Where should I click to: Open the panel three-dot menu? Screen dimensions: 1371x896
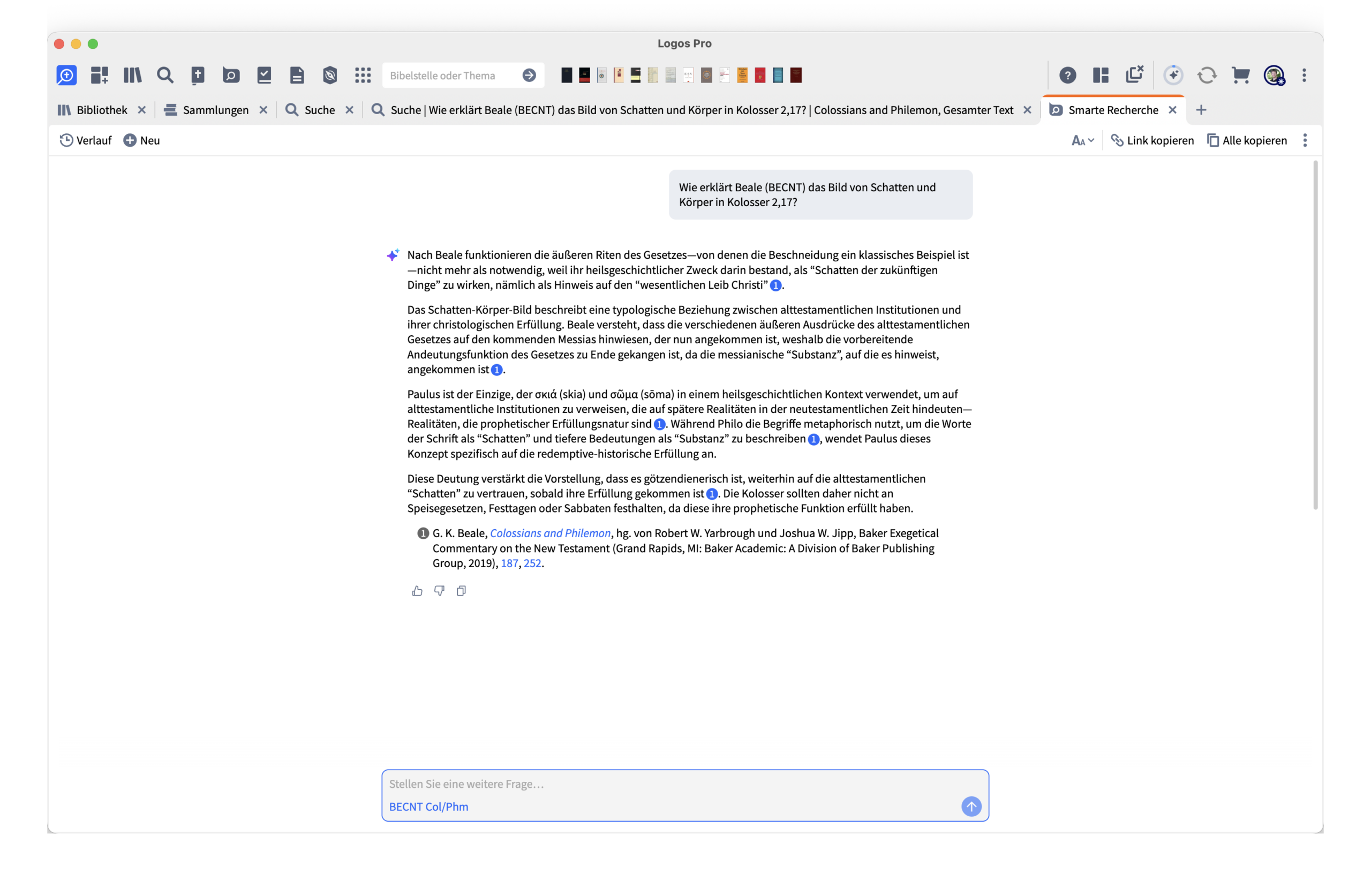pyautogui.click(x=1305, y=141)
